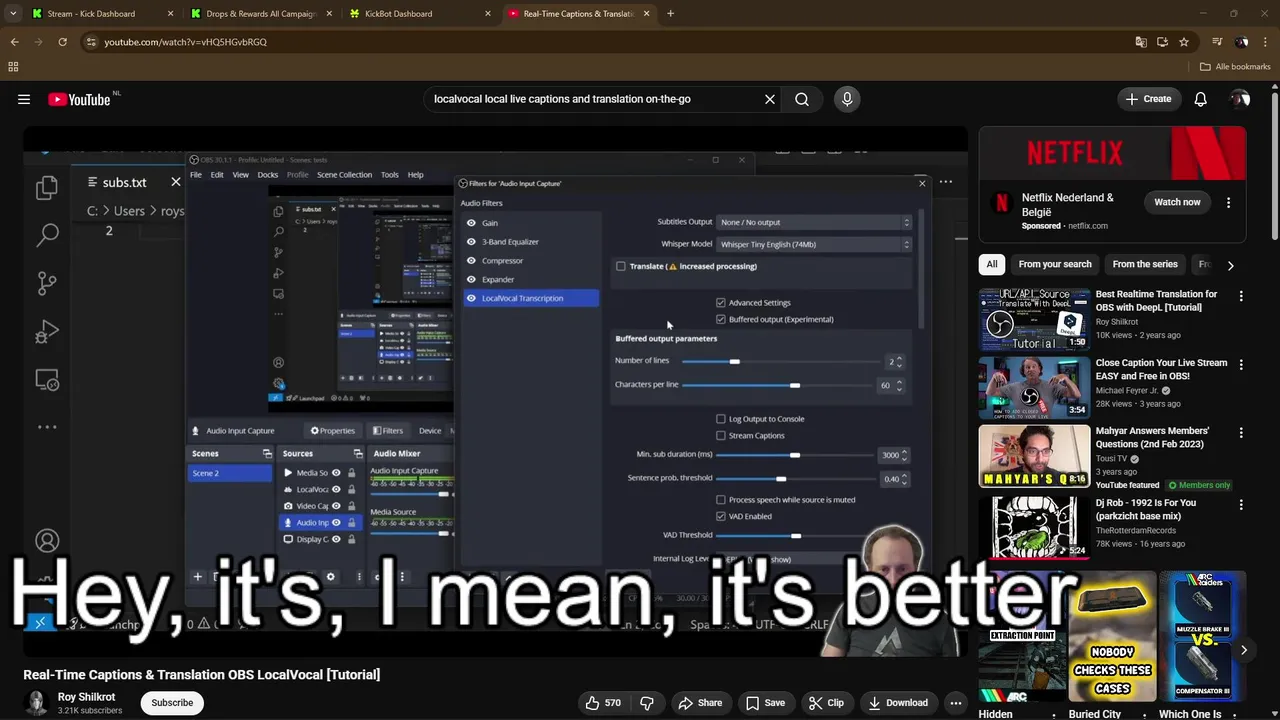Screen dimensions: 1280x720
Task: Click the magnifier search button
Action: (802, 99)
